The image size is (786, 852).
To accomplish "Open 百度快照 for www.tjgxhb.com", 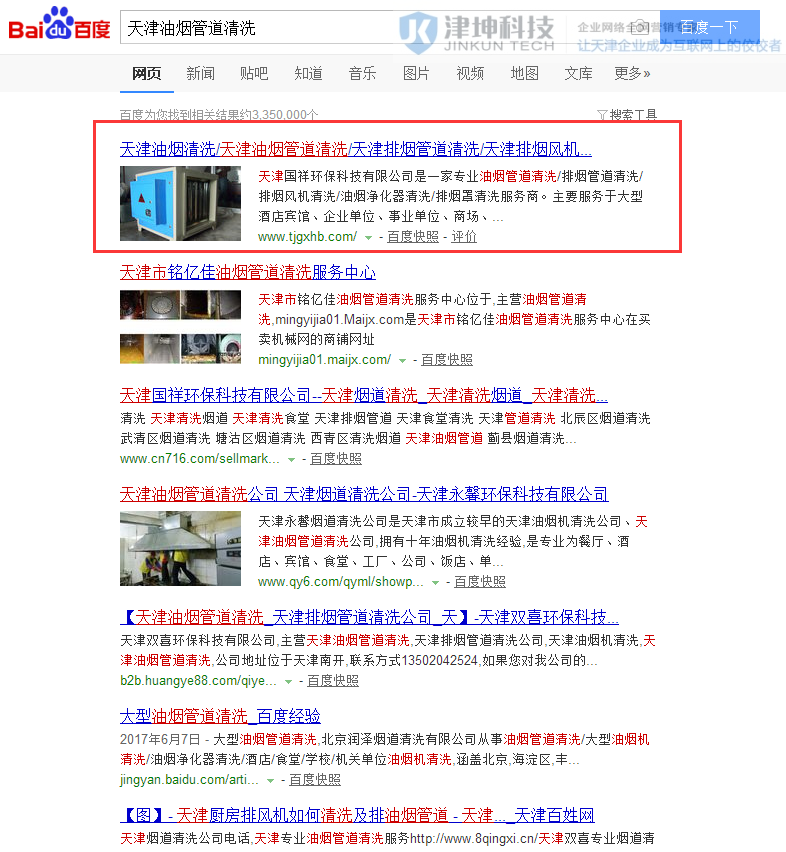I will click(x=413, y=237).
